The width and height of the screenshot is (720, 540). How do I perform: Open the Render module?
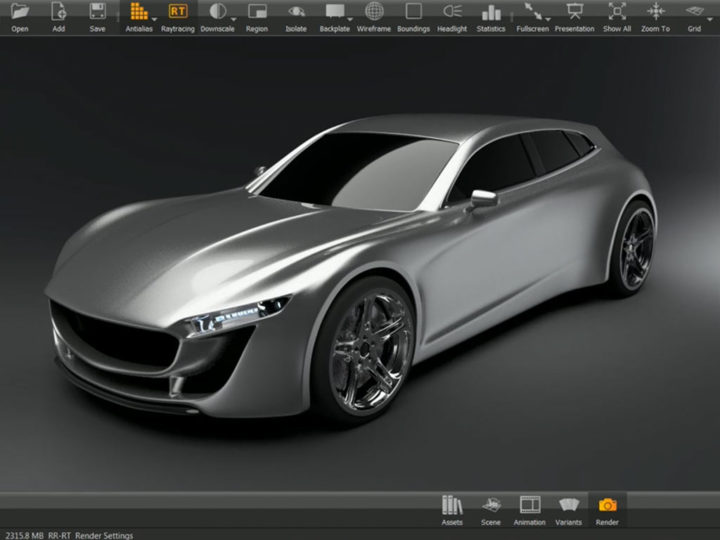(x=607, y=511)
